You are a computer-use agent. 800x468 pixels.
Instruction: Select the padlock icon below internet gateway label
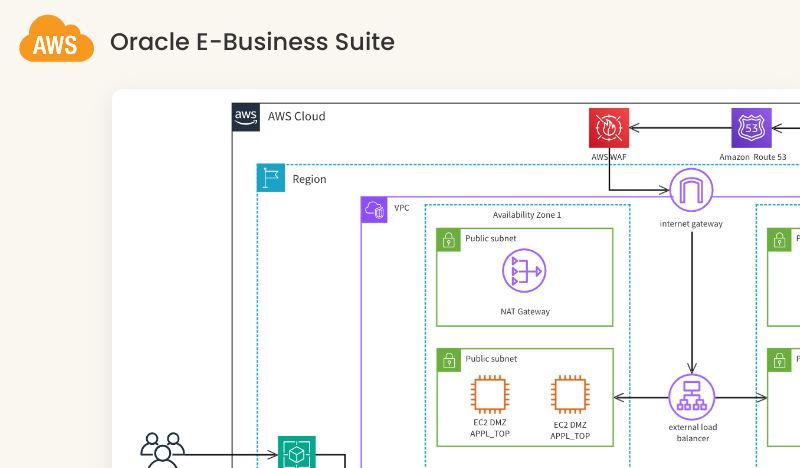tap(779, 240)
